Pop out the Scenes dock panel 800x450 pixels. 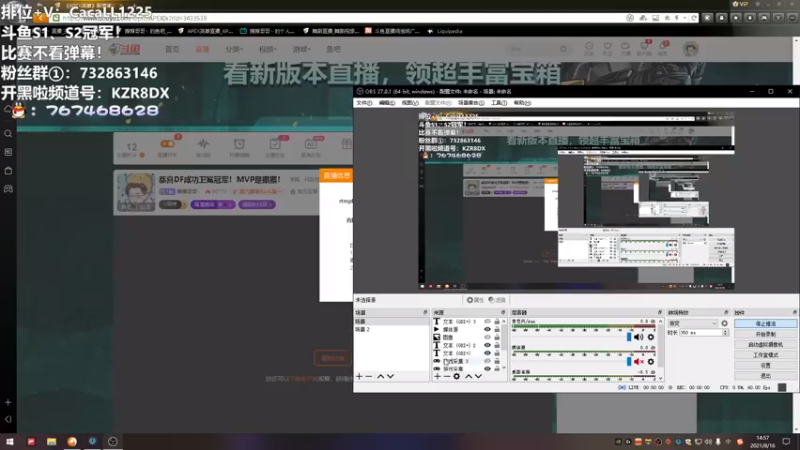click(425, 312)
